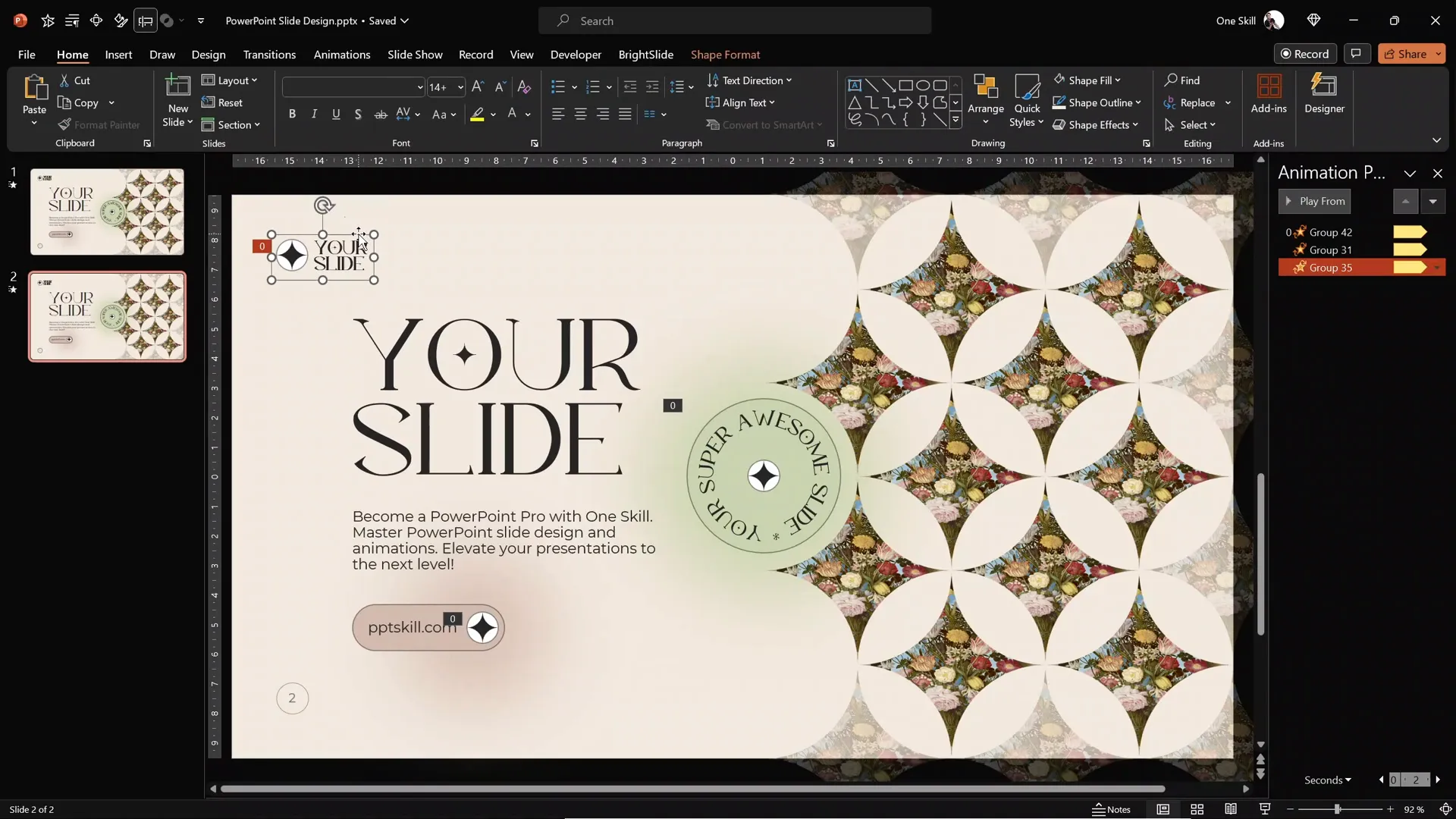Switch to Slide Sorter view
The height and width of the screenshot is (819, 1456).
pos(1197,809)
